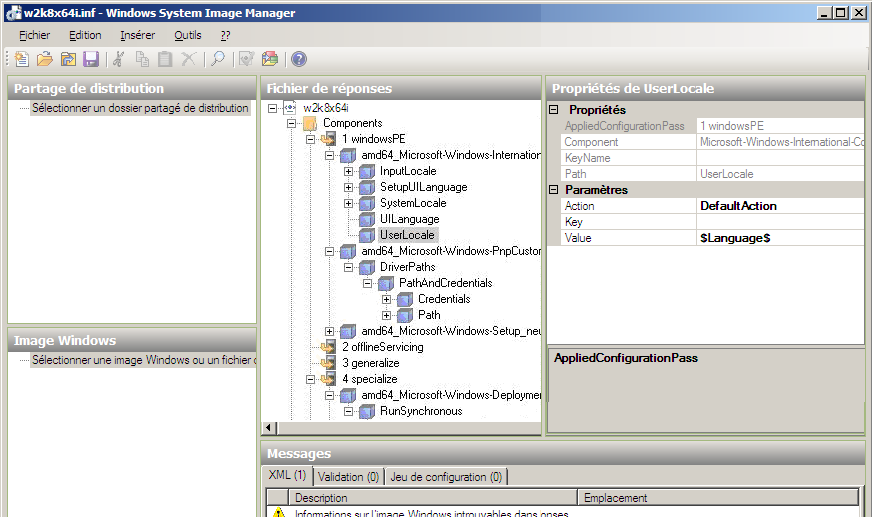Click the Value field containing $Language$
Screen dimensions: 872x517
780,238
